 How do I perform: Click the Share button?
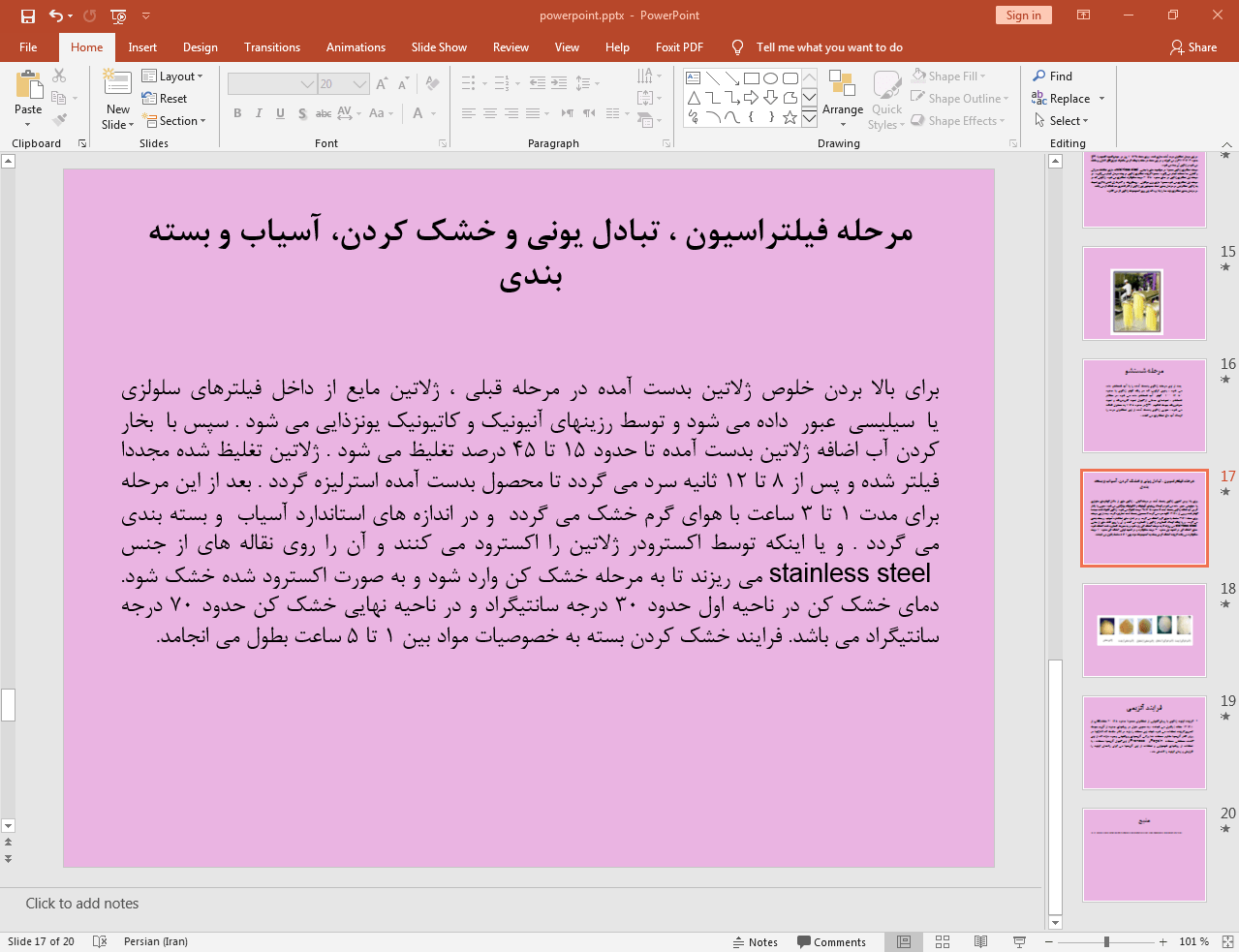click(x=1193, y=46)
